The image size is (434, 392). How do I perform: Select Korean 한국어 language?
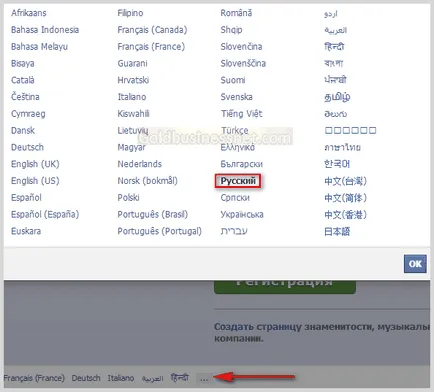click(337, 164)
